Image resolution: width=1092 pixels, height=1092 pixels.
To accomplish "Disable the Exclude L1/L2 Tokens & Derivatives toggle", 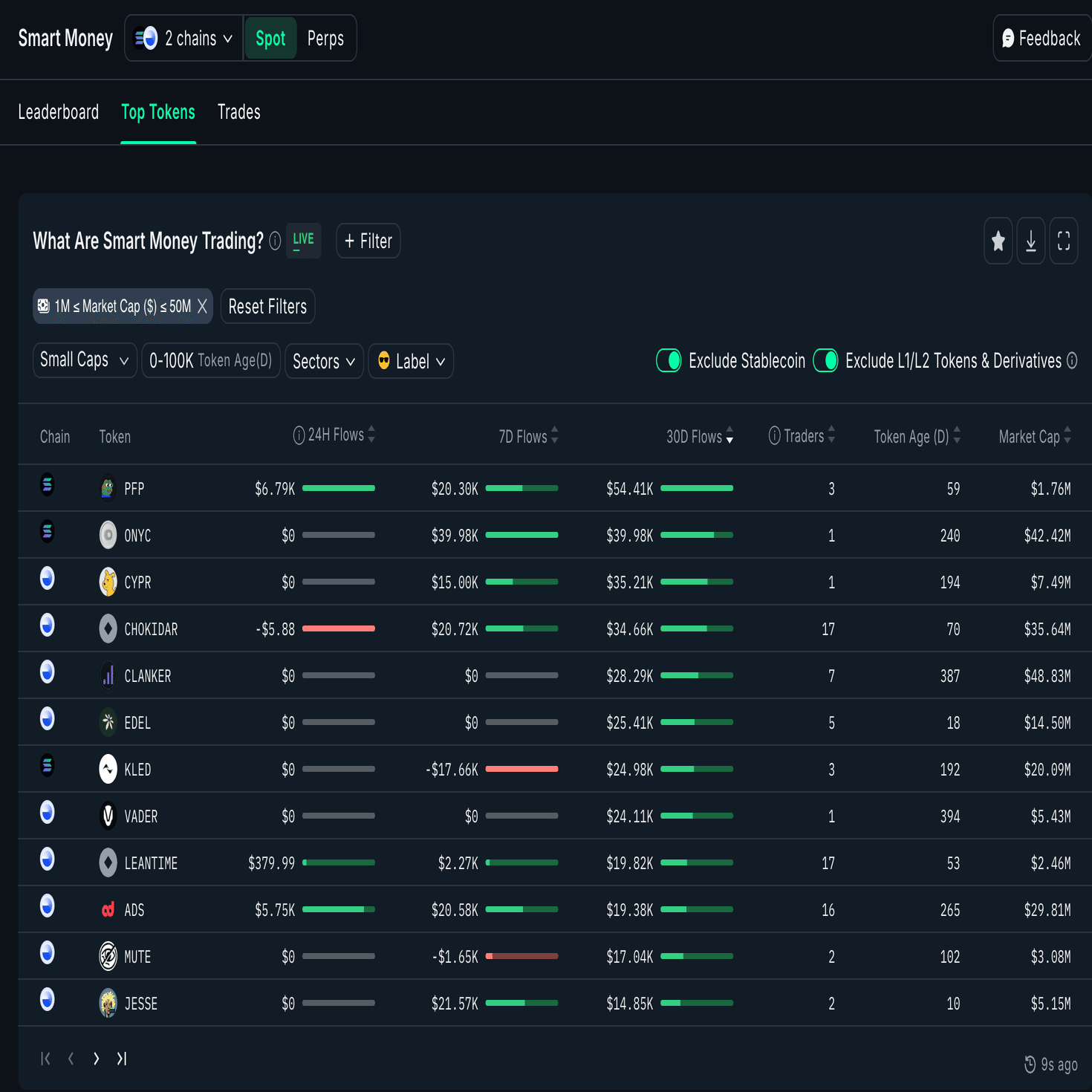I will coord(825,360).
